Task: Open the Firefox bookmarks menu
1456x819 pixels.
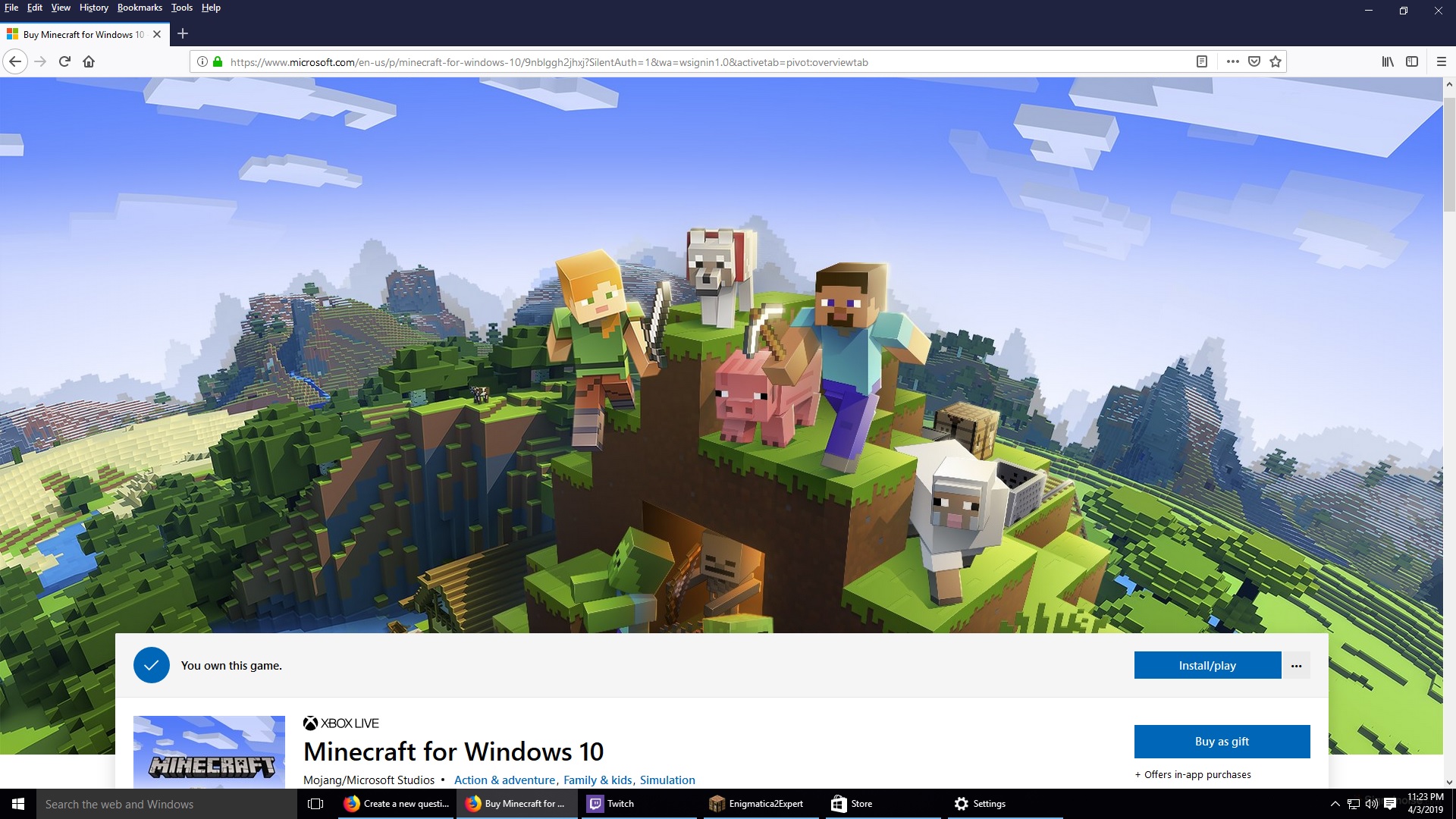Action: point(139,8)
